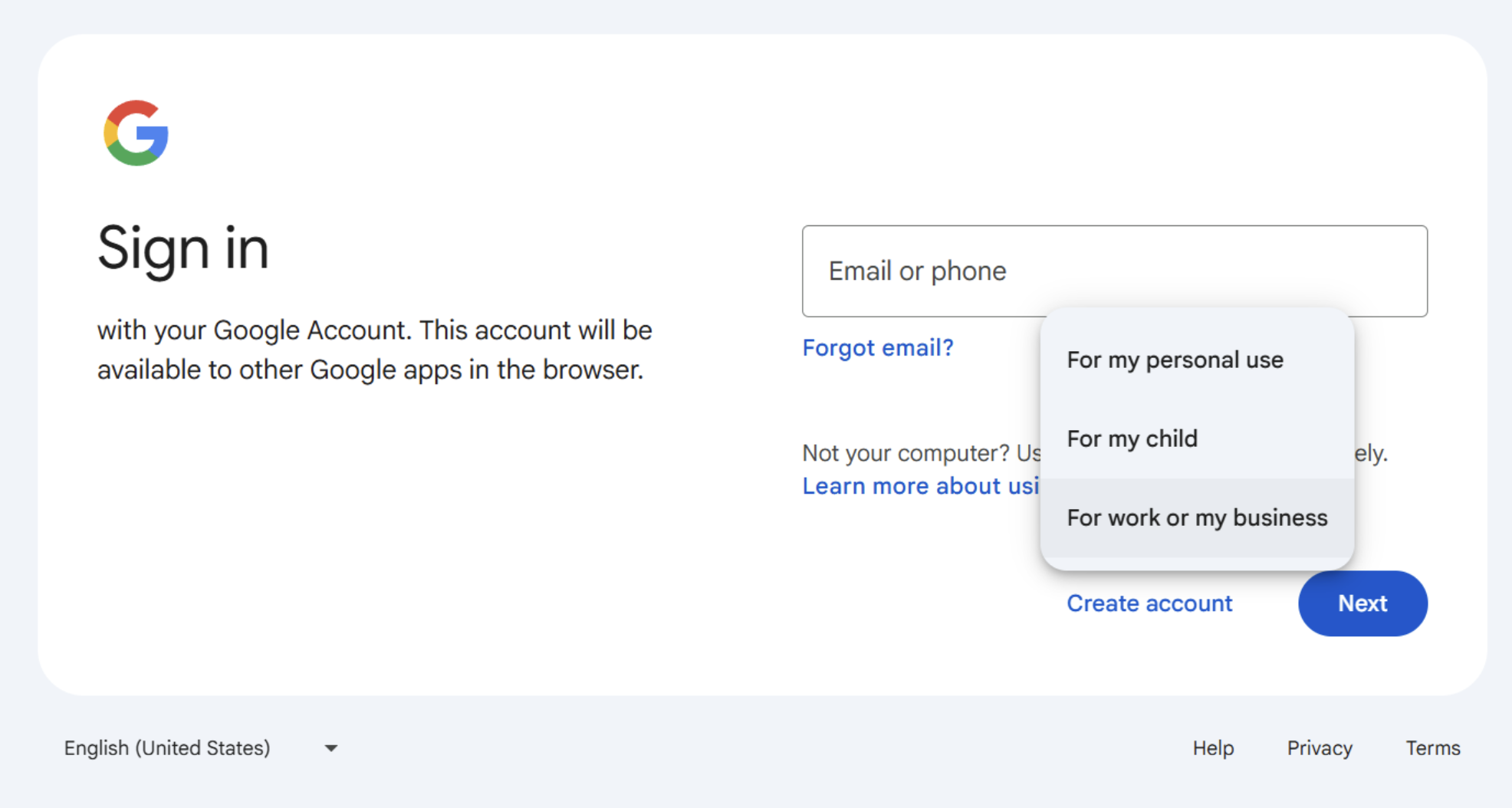Open the Privacy link in footer
The height and width of the screenshot is (808, 1512).
pos(1319,748)
